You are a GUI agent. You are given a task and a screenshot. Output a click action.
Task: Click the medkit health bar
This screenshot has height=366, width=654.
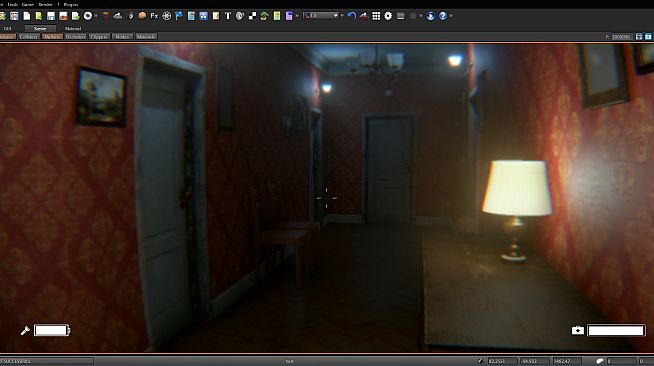[616, 331]
